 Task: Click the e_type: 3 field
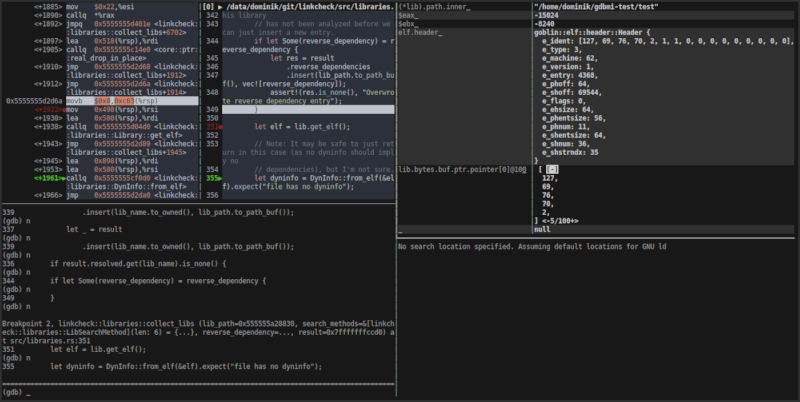click(x=562, y=50)
